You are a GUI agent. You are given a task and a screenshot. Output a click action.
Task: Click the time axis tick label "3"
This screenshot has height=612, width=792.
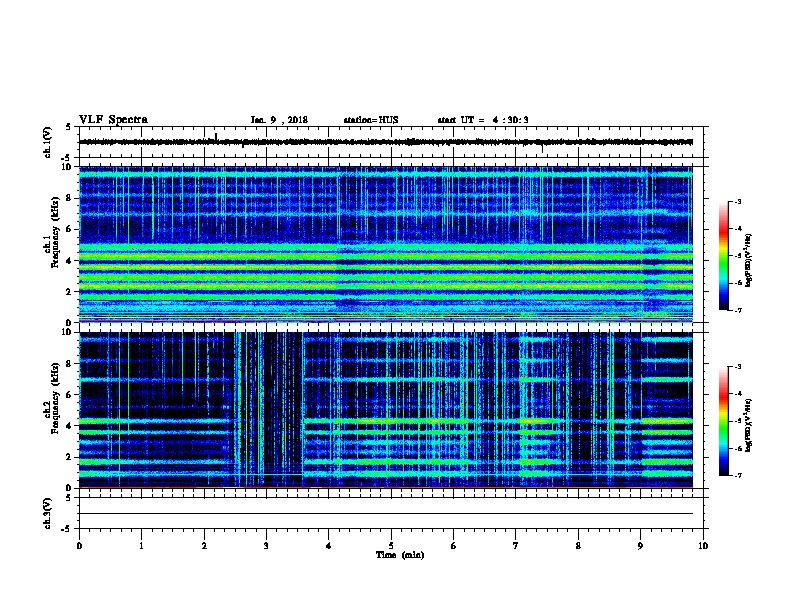(x=266, y=545)
